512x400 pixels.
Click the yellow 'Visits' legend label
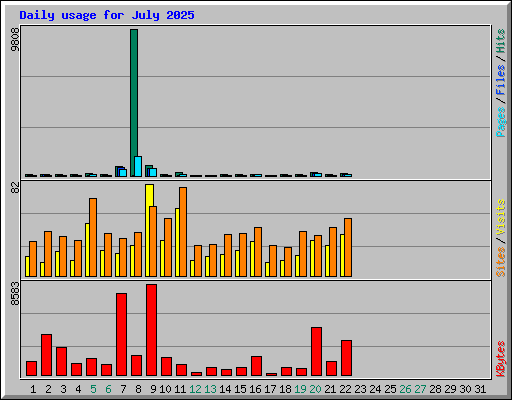(501, 217)
